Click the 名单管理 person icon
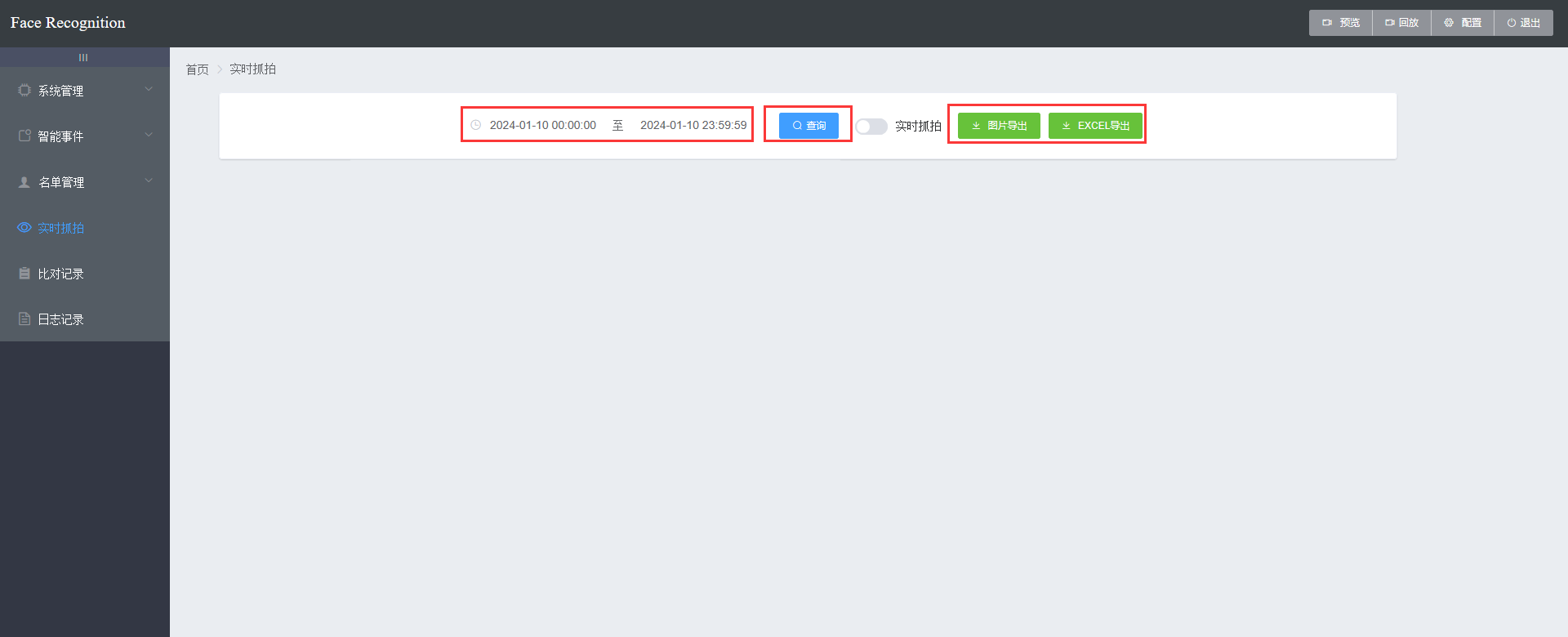The width and height of the screenshot is (1568, 637). point(24,182)
